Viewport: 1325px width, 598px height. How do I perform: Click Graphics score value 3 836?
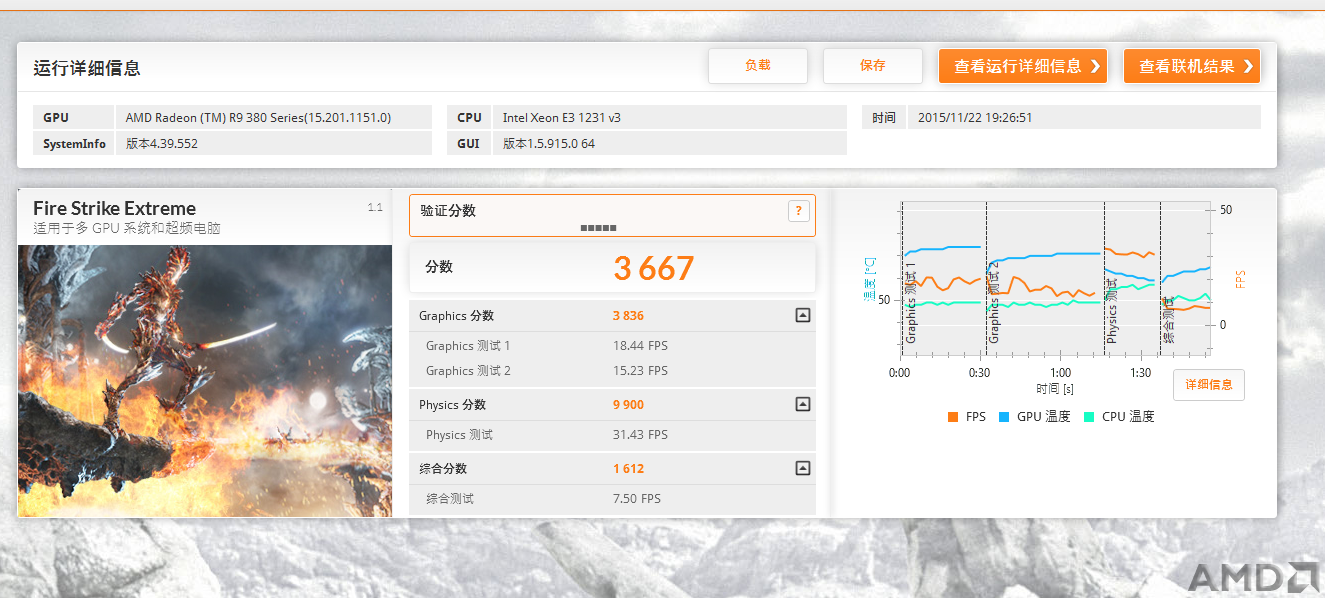coord(628,316)
